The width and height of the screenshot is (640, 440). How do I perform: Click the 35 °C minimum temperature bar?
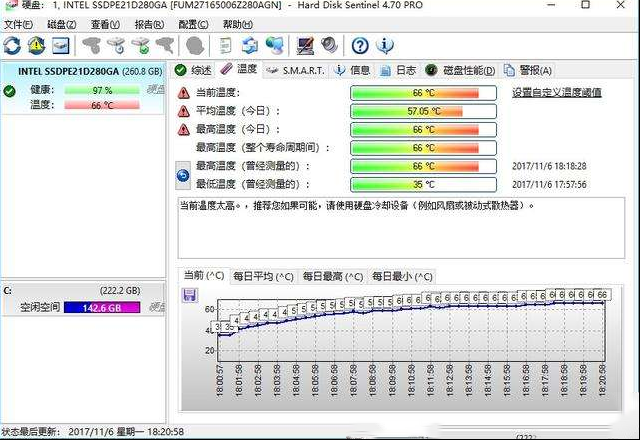point(424,184)
